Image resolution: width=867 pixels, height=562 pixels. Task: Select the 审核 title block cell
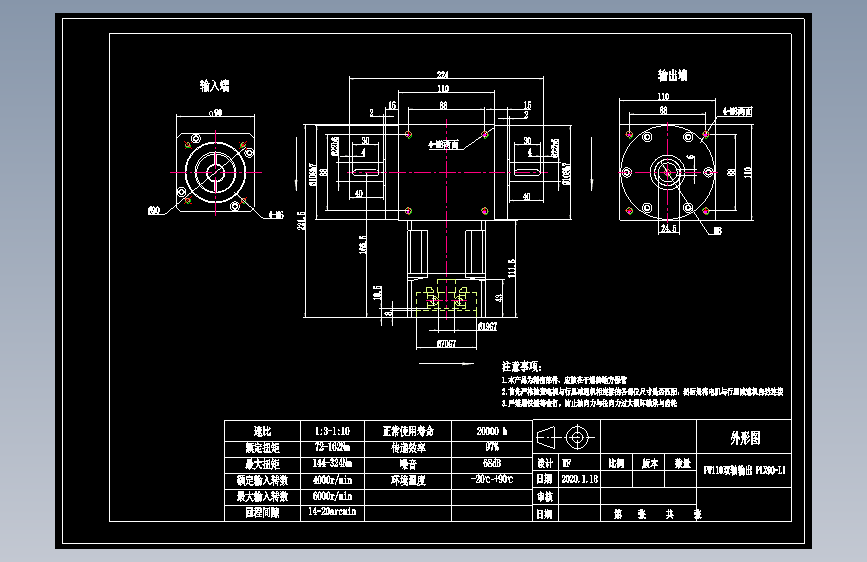point(545,497)
